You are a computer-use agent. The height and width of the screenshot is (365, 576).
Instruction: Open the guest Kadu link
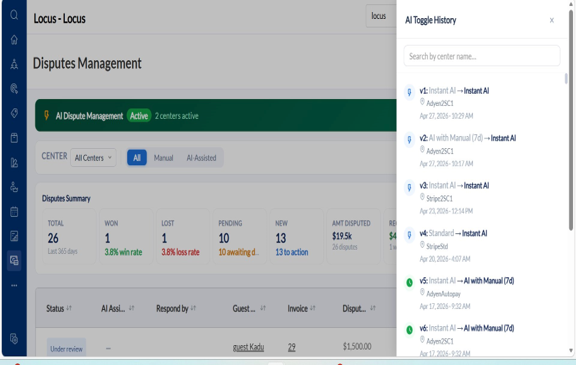(x=248, y=347)
